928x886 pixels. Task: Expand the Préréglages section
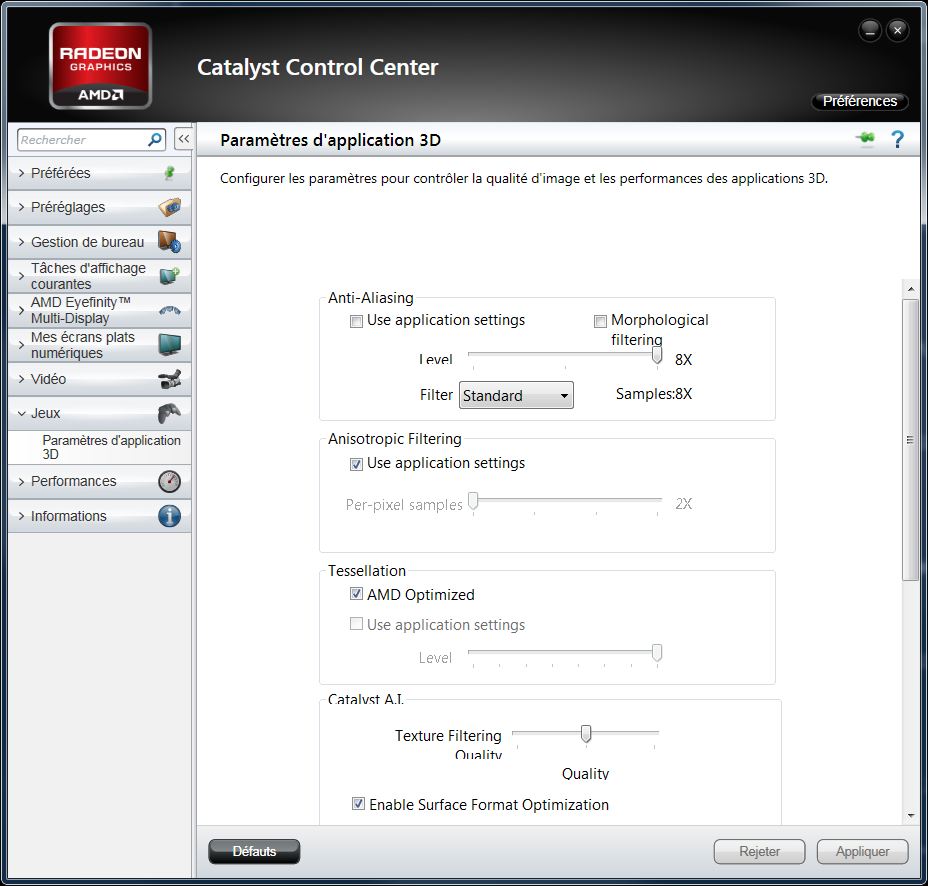pyautogui.click(x=22, y=207)
